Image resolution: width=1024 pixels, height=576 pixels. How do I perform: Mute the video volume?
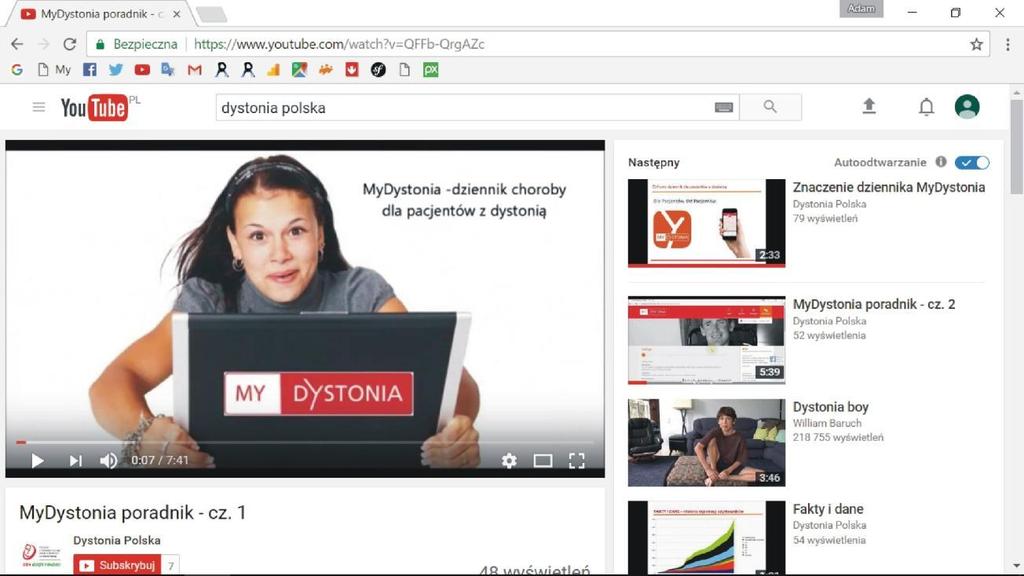pos(108,461)
